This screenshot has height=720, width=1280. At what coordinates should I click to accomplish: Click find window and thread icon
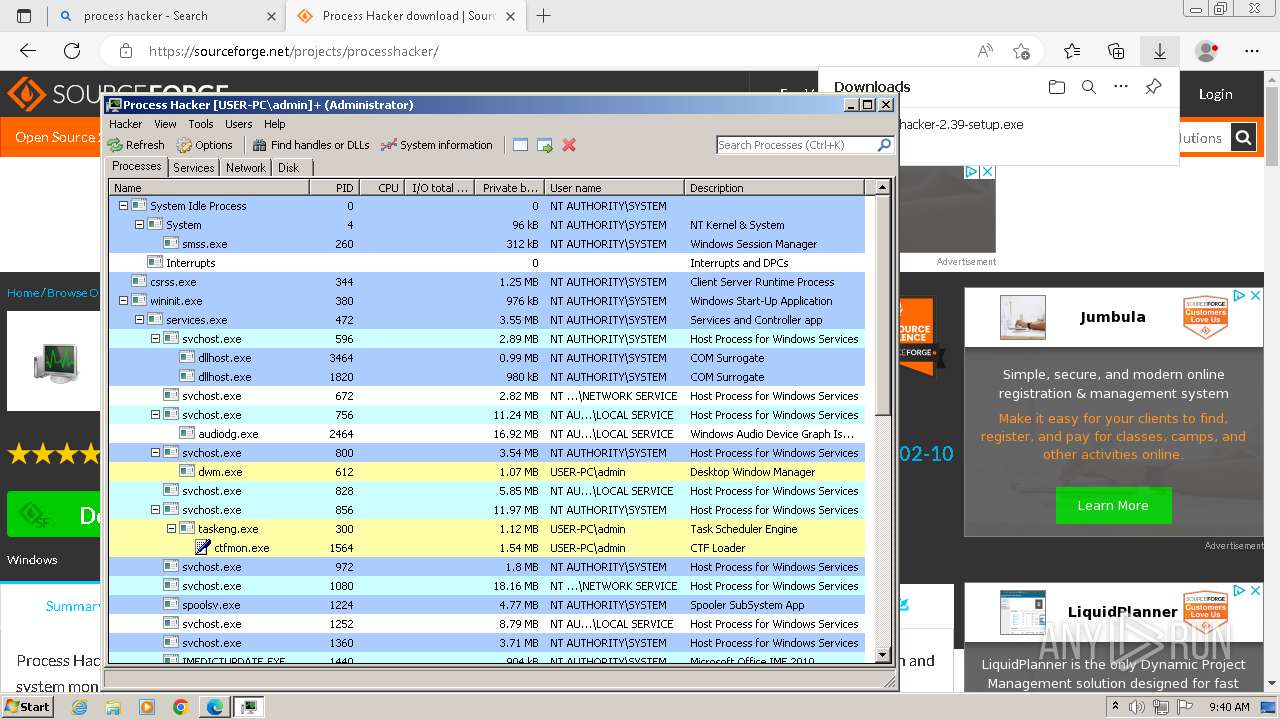[x=545, y=145]
